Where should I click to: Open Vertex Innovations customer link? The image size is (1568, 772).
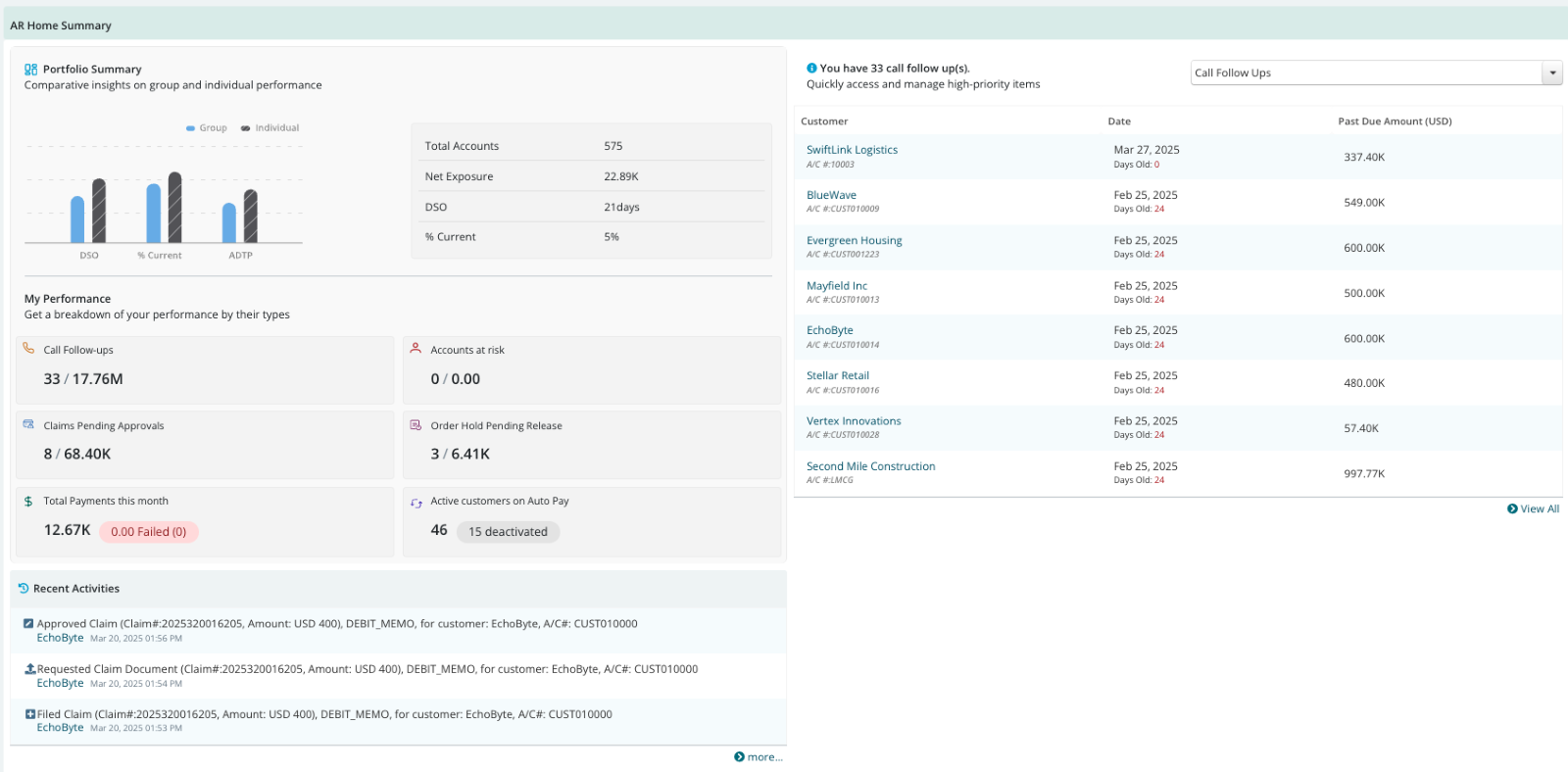854,421
